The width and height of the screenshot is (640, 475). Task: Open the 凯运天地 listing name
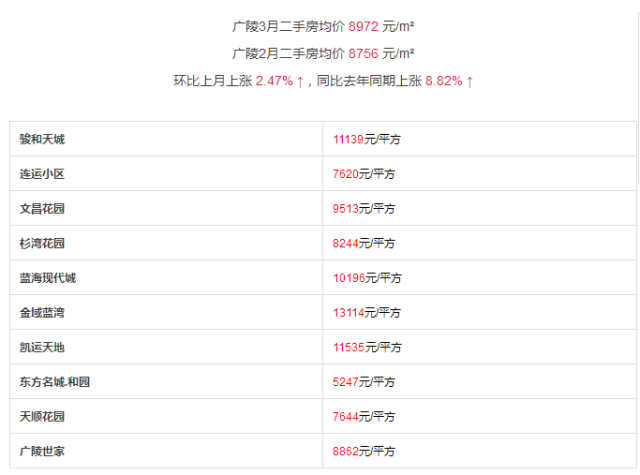pos(42,347)
